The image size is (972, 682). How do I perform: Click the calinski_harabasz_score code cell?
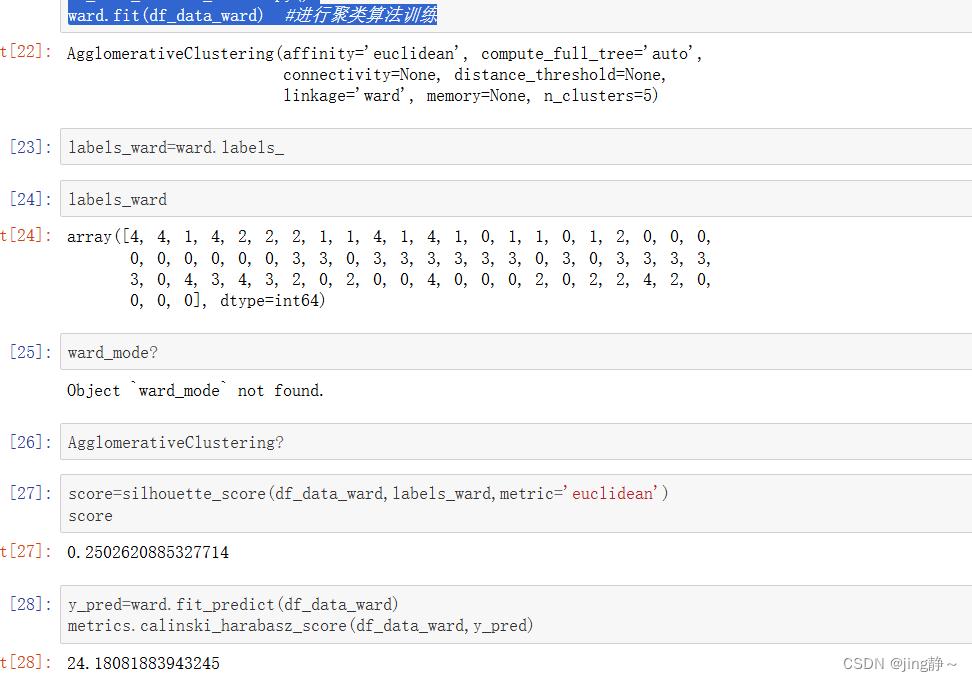[516, 614]
